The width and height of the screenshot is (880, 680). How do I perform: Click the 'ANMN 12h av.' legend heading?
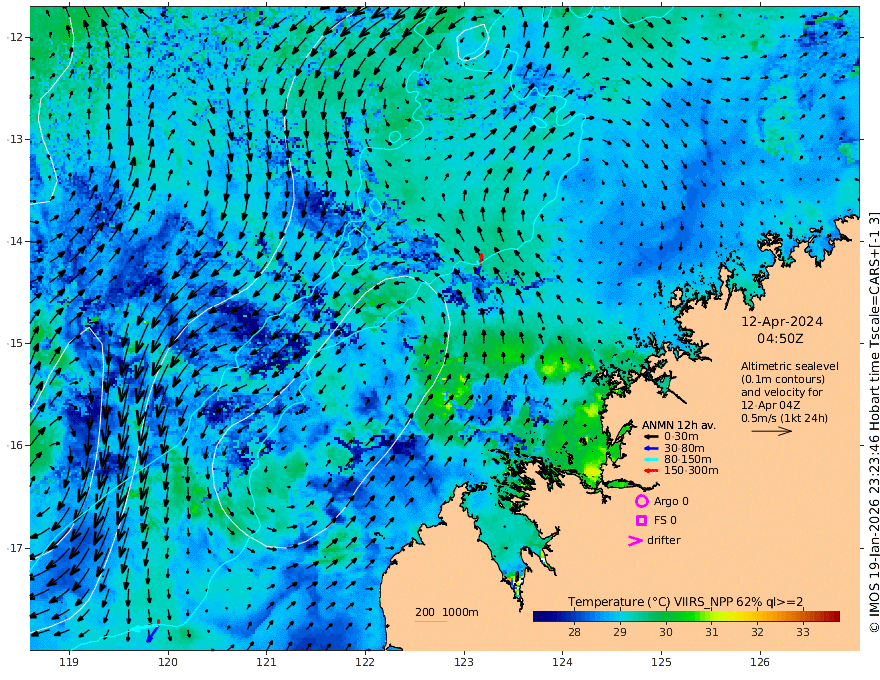pos(679,425)
